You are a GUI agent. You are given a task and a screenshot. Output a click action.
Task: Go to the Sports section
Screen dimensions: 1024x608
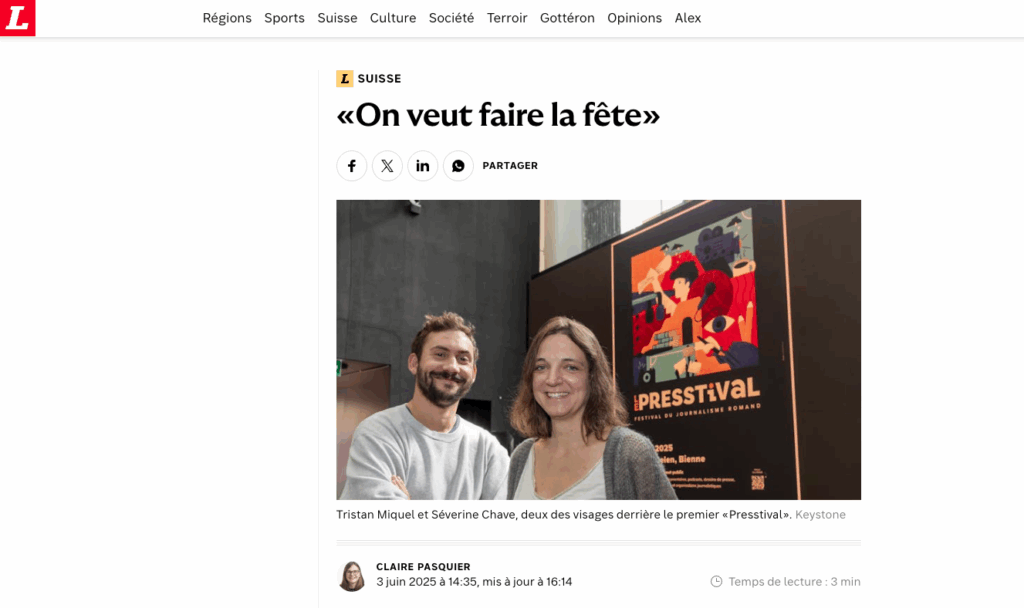pyautogui.click(x=284, y=18)
